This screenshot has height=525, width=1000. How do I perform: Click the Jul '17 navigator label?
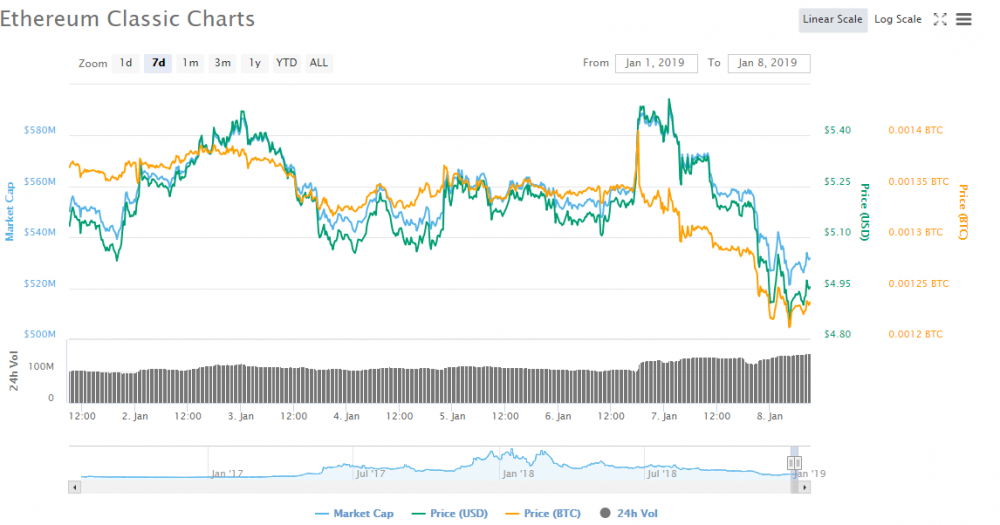point(371,474)
